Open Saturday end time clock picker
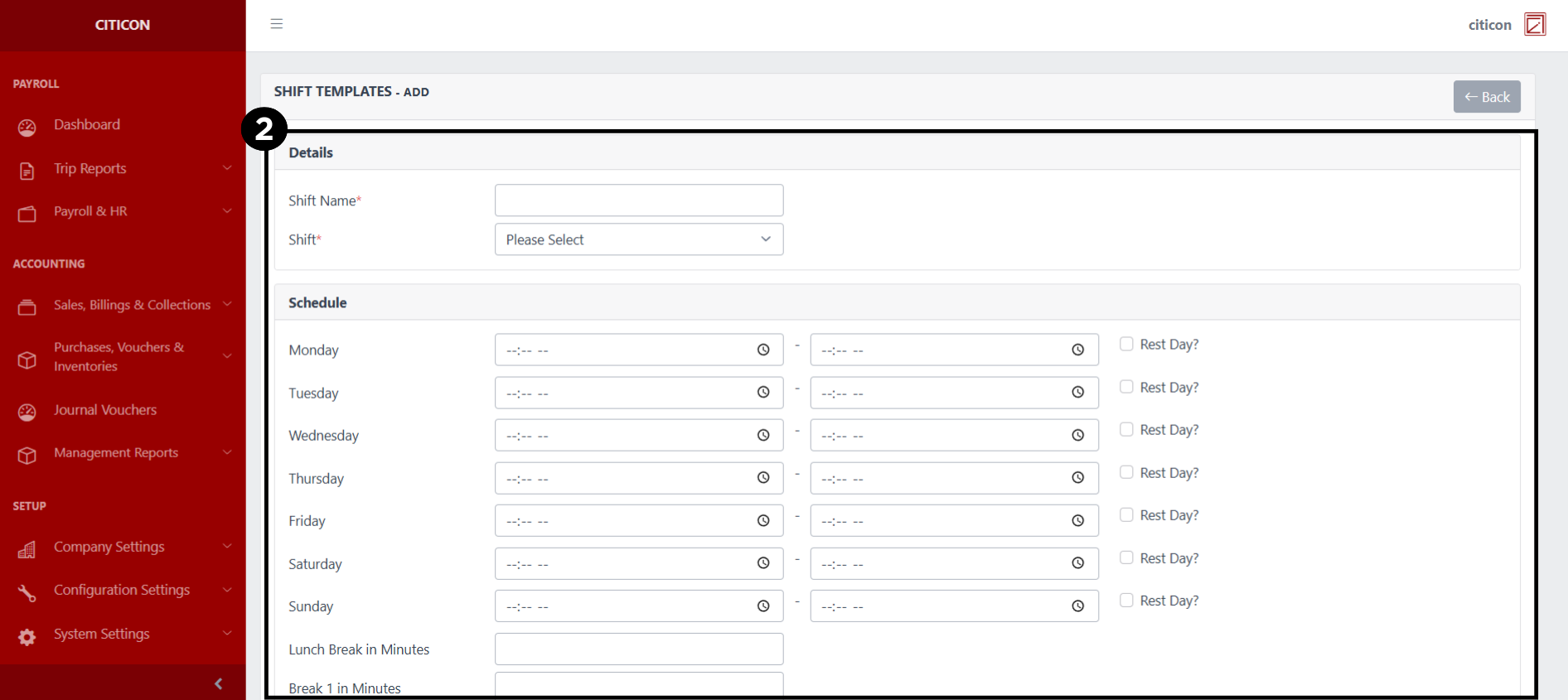This screenshot has width=1568, height=700. [x=1077, y=562]
